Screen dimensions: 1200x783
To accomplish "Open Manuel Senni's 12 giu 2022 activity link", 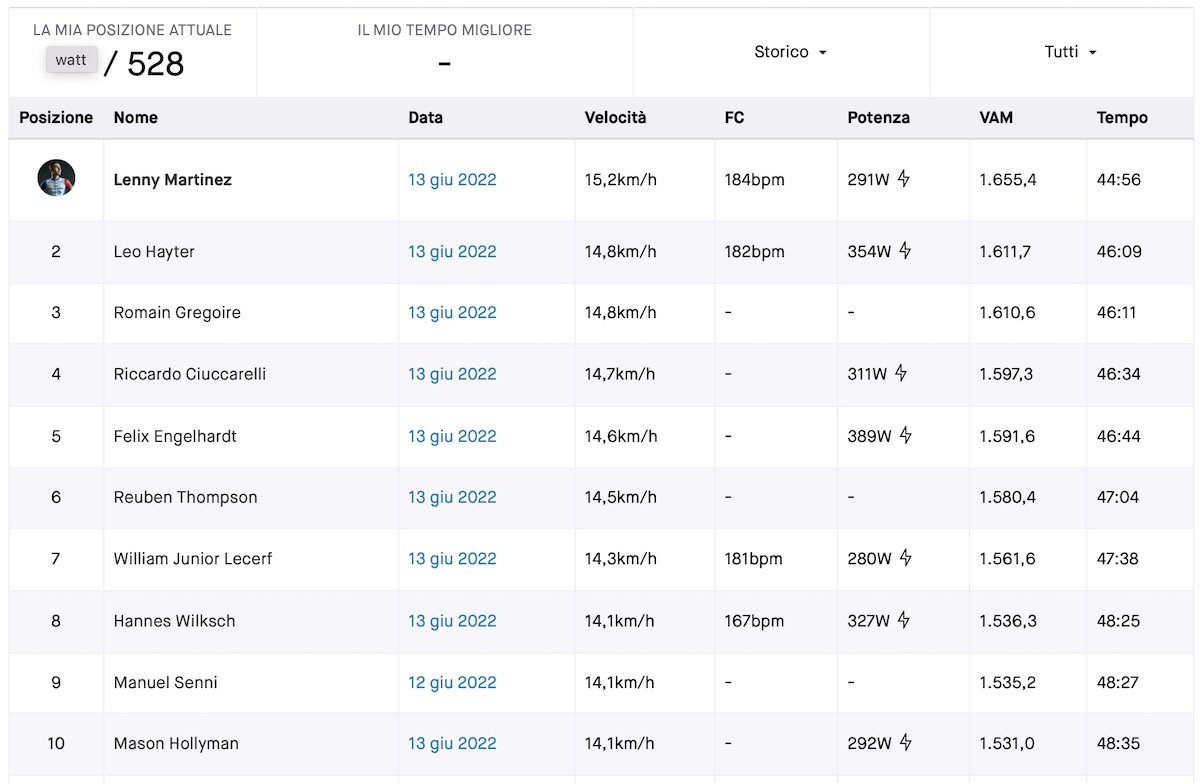I will (452, 682).
